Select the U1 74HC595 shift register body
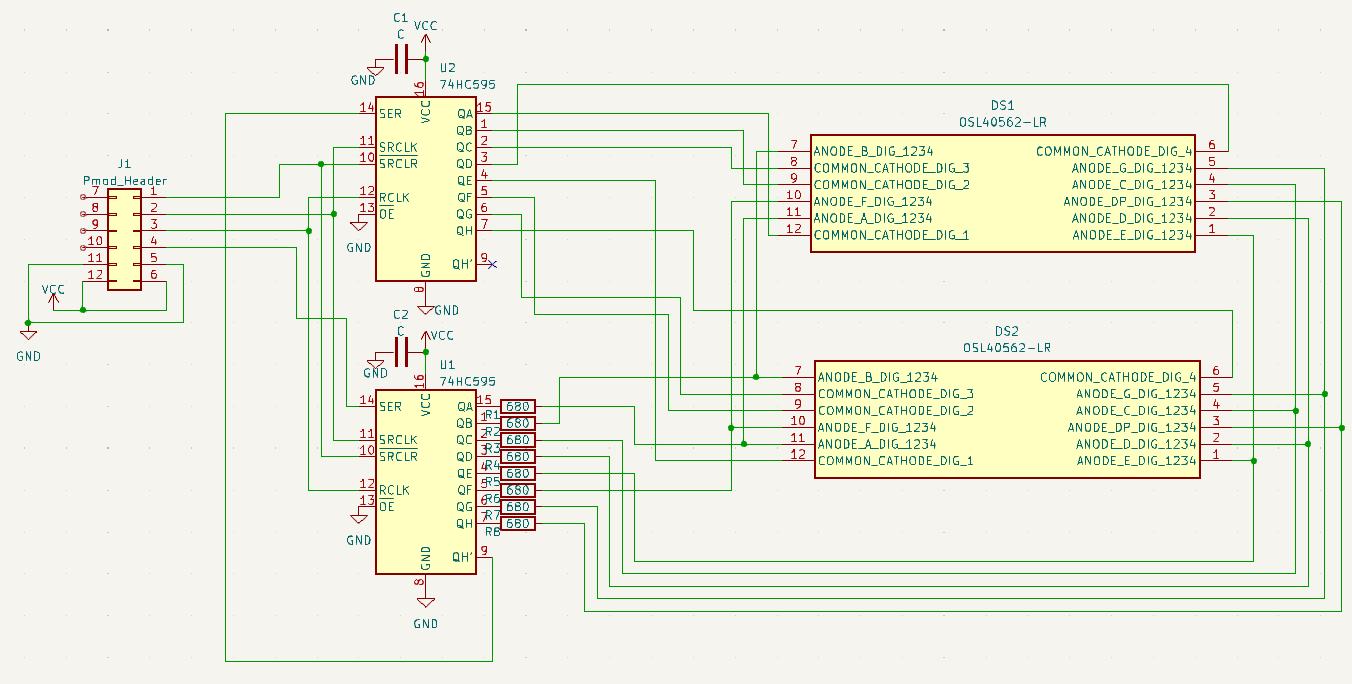Screen dimensions: 1352x684 425,482
